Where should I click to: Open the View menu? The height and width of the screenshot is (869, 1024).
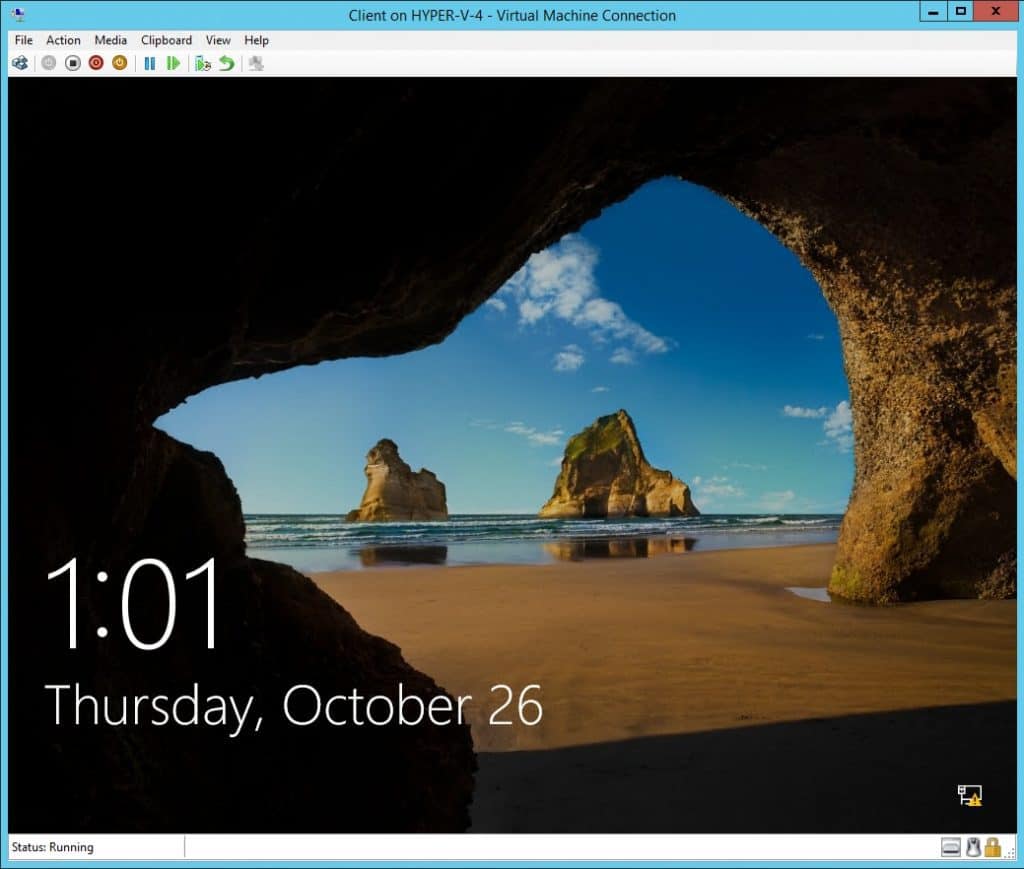click(x=218, y=40)
